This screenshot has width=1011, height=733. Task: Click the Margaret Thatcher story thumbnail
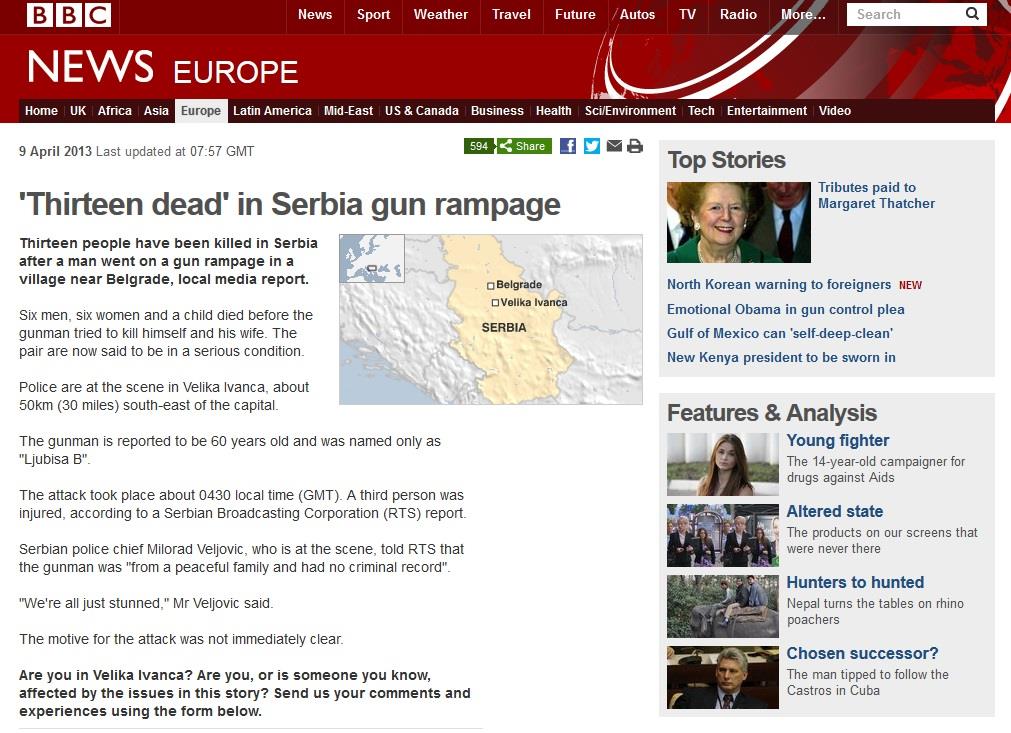pos(738,222)
